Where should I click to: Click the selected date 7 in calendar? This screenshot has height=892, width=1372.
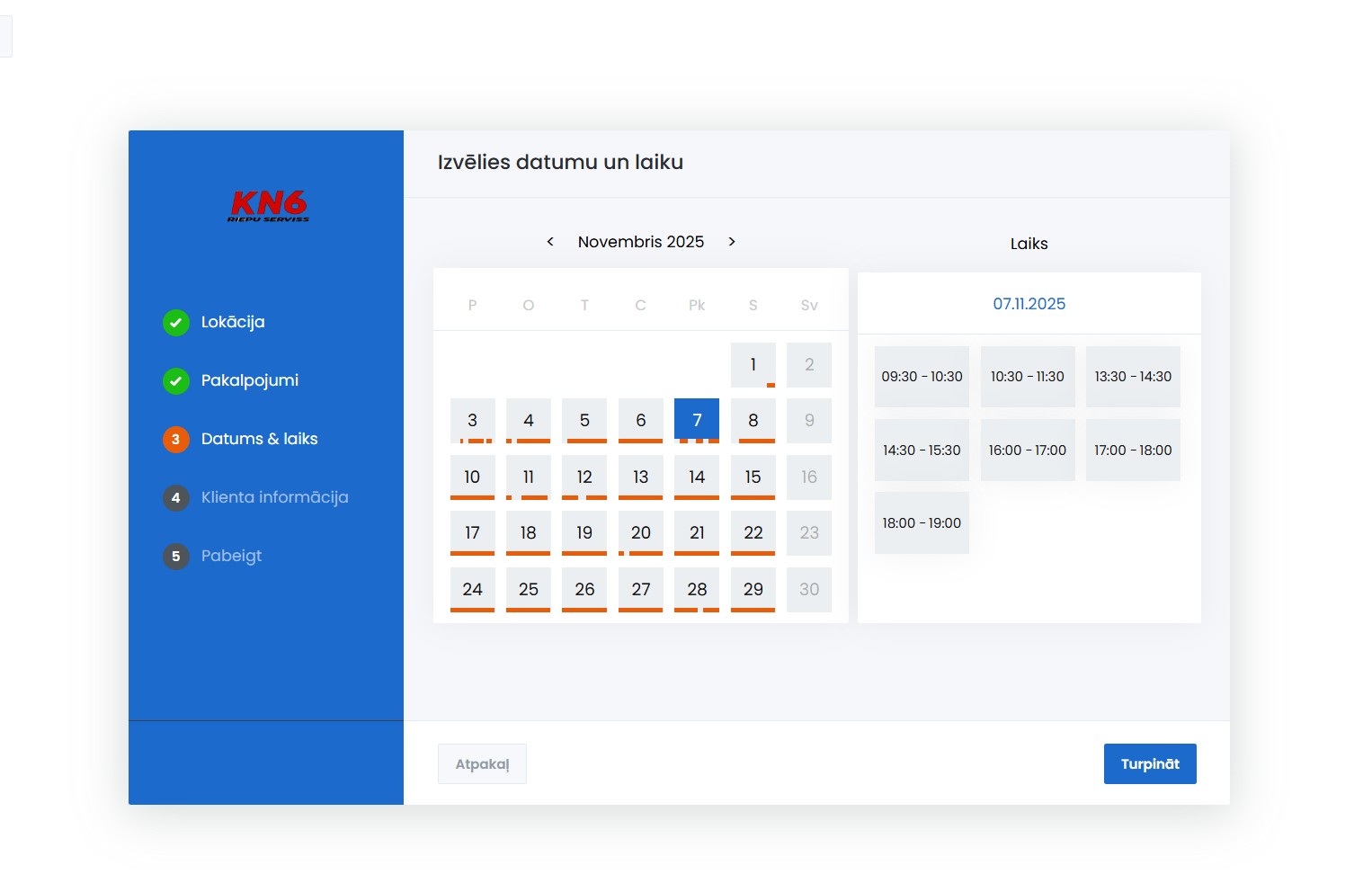pyautogui.click(x=697, y=420)
